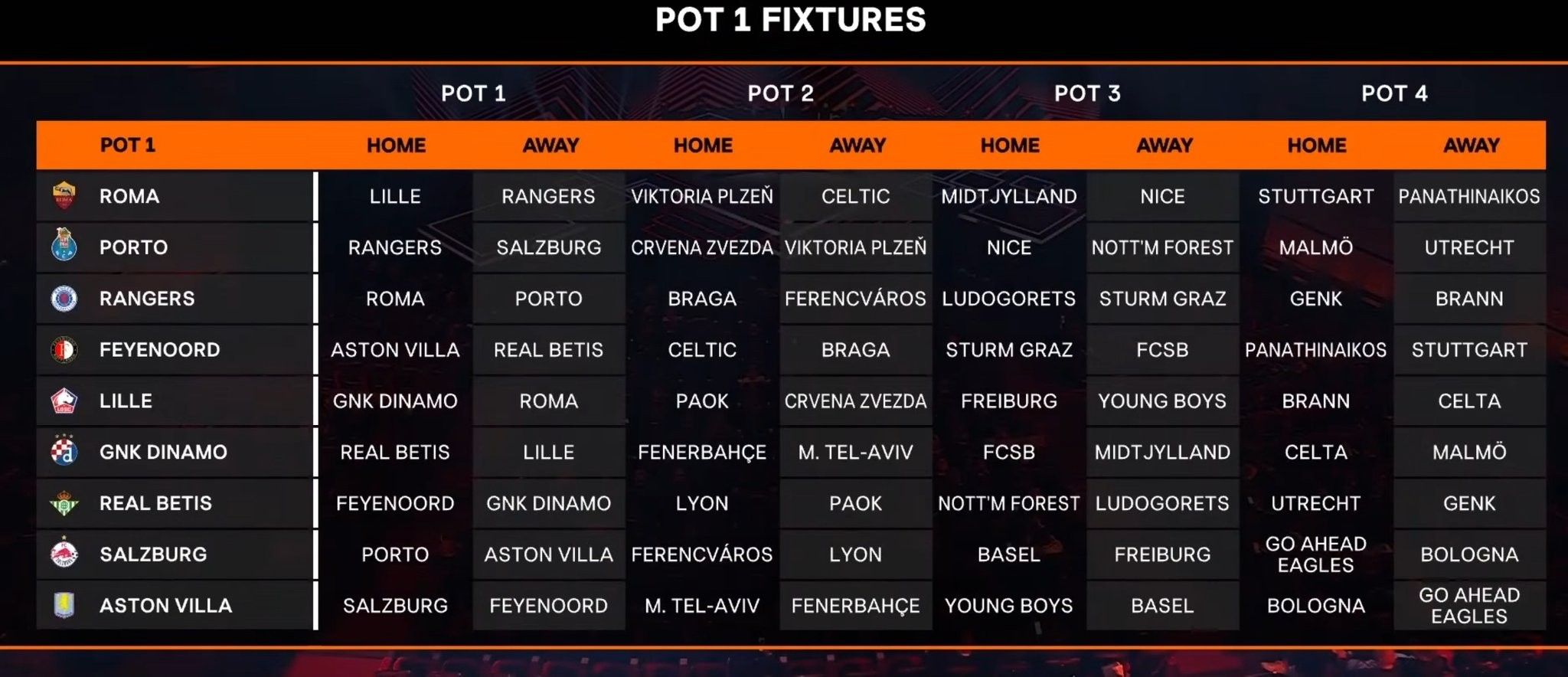
Task: Click the Roma club crest
Action: 64,196
